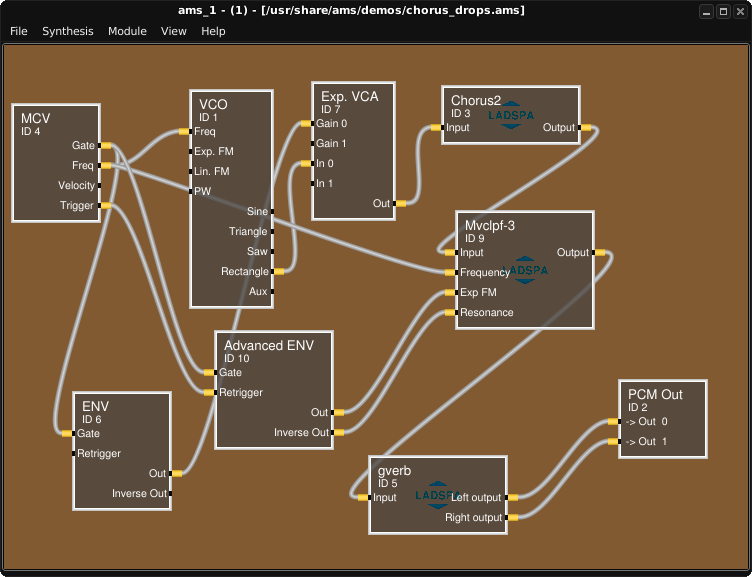Select the Mvclpf-3 module title
Screen dimensions: 752x577
[x=490, y=225]
